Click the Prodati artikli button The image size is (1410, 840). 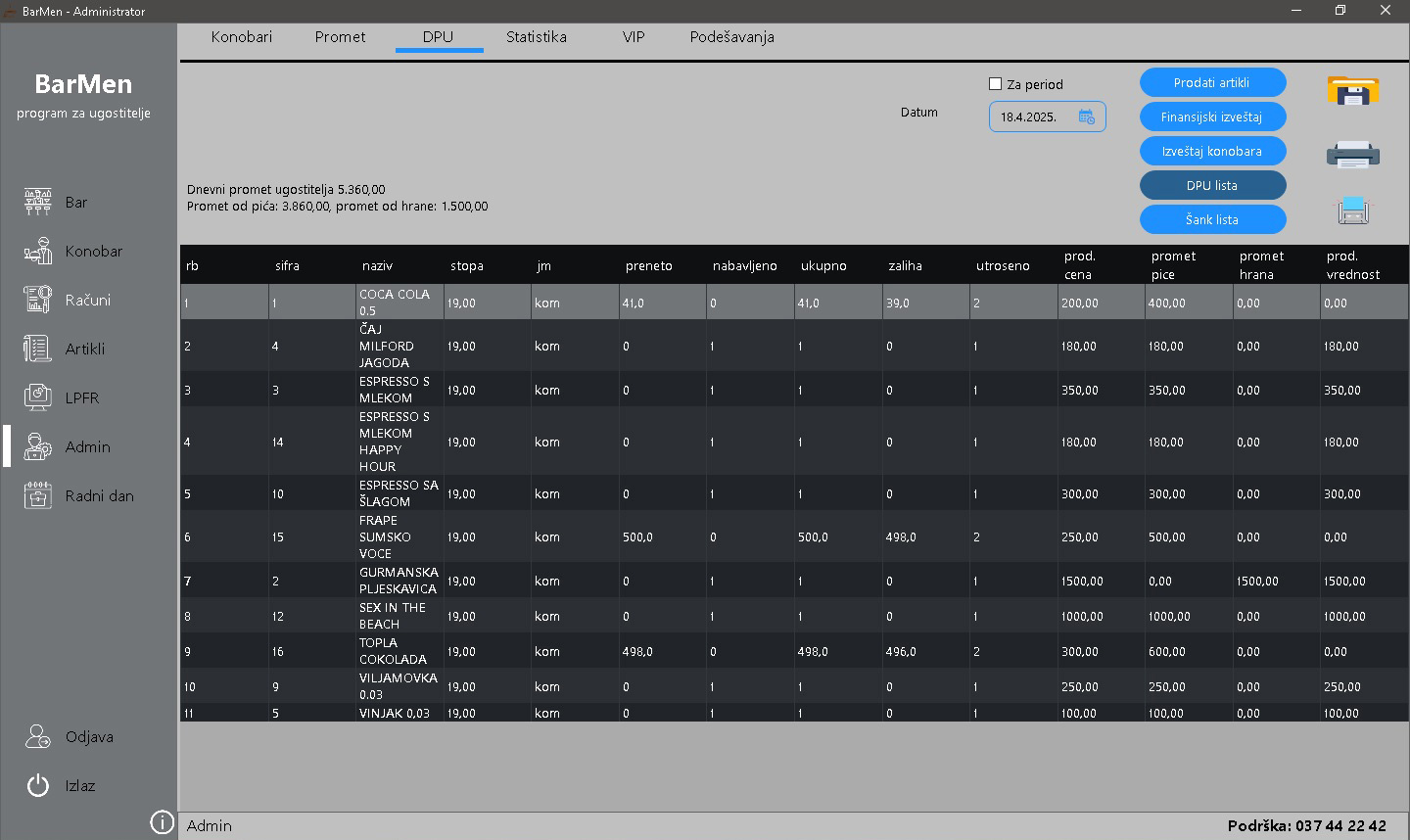1212,83
